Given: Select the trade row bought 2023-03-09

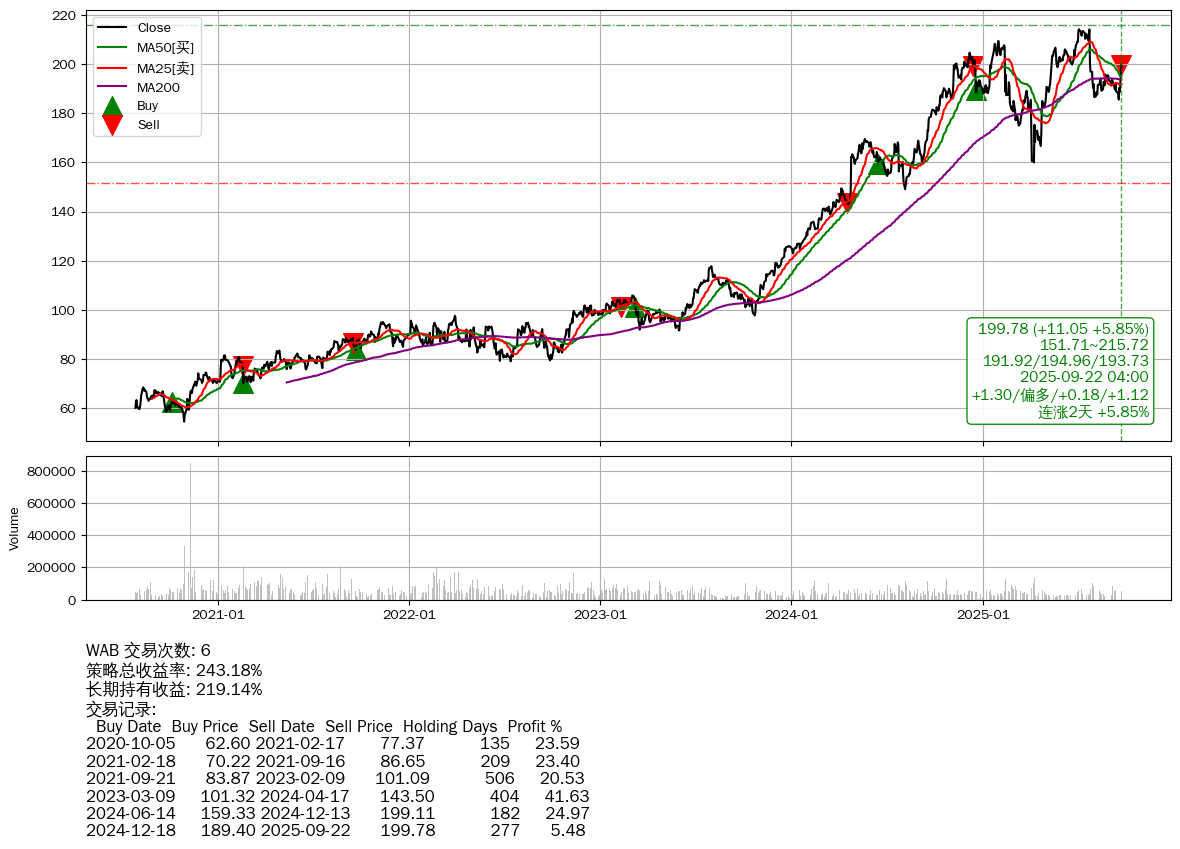Looking at the screenshot, I should pos(337,796).
